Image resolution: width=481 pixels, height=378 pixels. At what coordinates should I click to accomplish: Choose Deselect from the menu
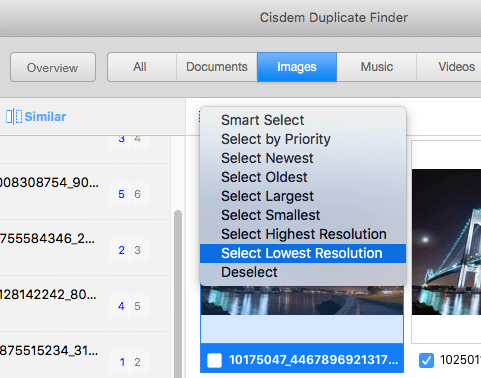coord(303,272)
